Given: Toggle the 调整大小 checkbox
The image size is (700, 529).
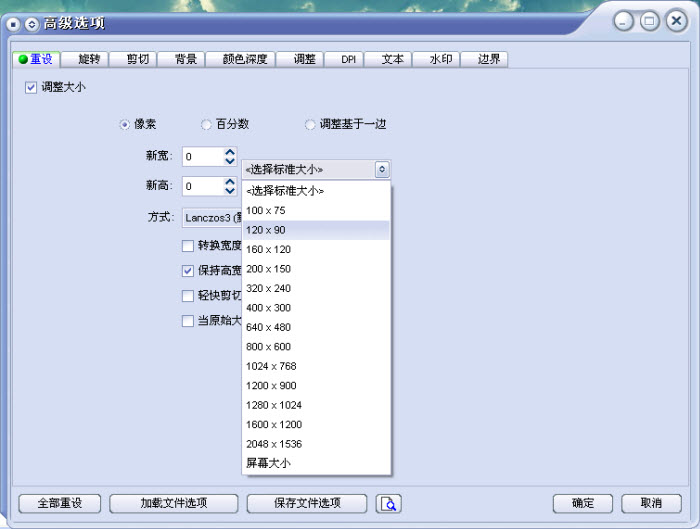Looking at the screenshot, I should pos(31,87).
